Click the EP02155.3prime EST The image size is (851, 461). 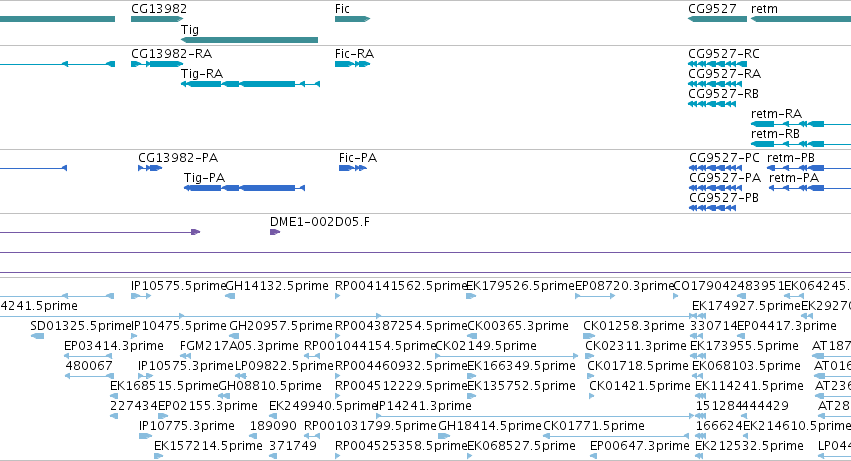pos(163,416)
